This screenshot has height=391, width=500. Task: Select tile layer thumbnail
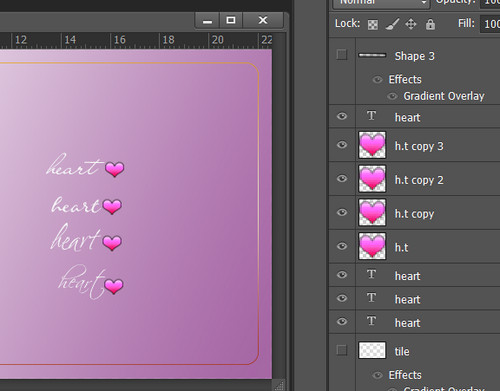point(372,350)
